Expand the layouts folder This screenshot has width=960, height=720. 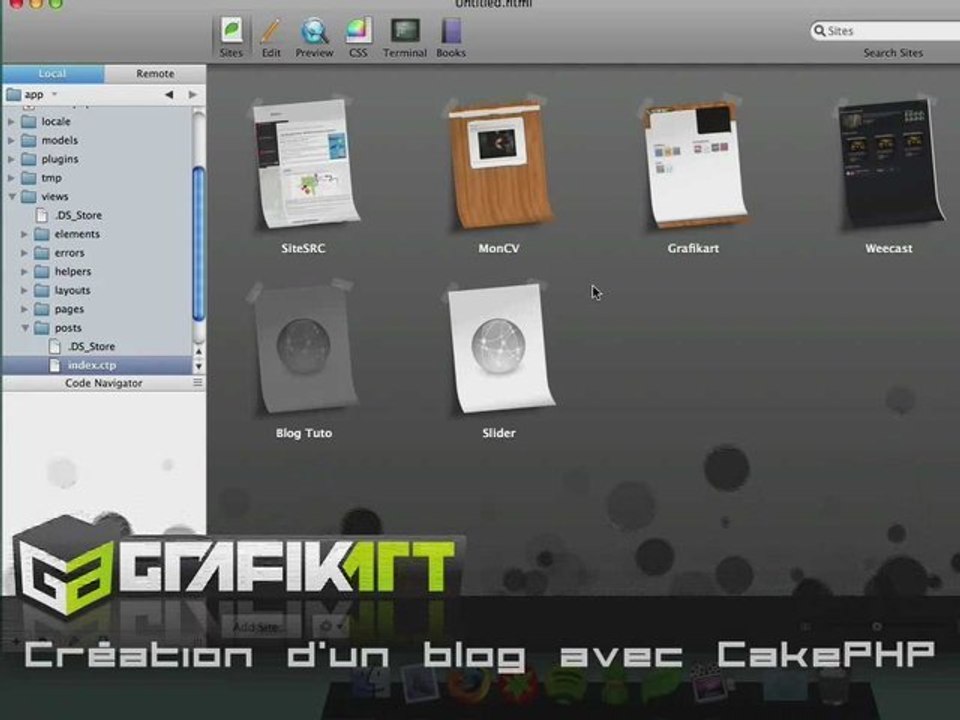[24, 290]
